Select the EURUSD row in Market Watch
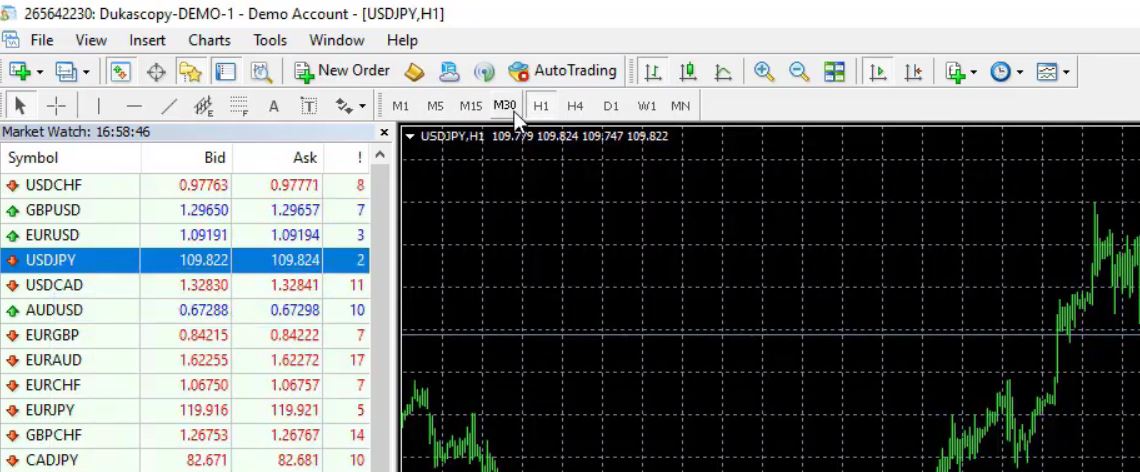This screenshot has height=472, width=1140. 185,235
